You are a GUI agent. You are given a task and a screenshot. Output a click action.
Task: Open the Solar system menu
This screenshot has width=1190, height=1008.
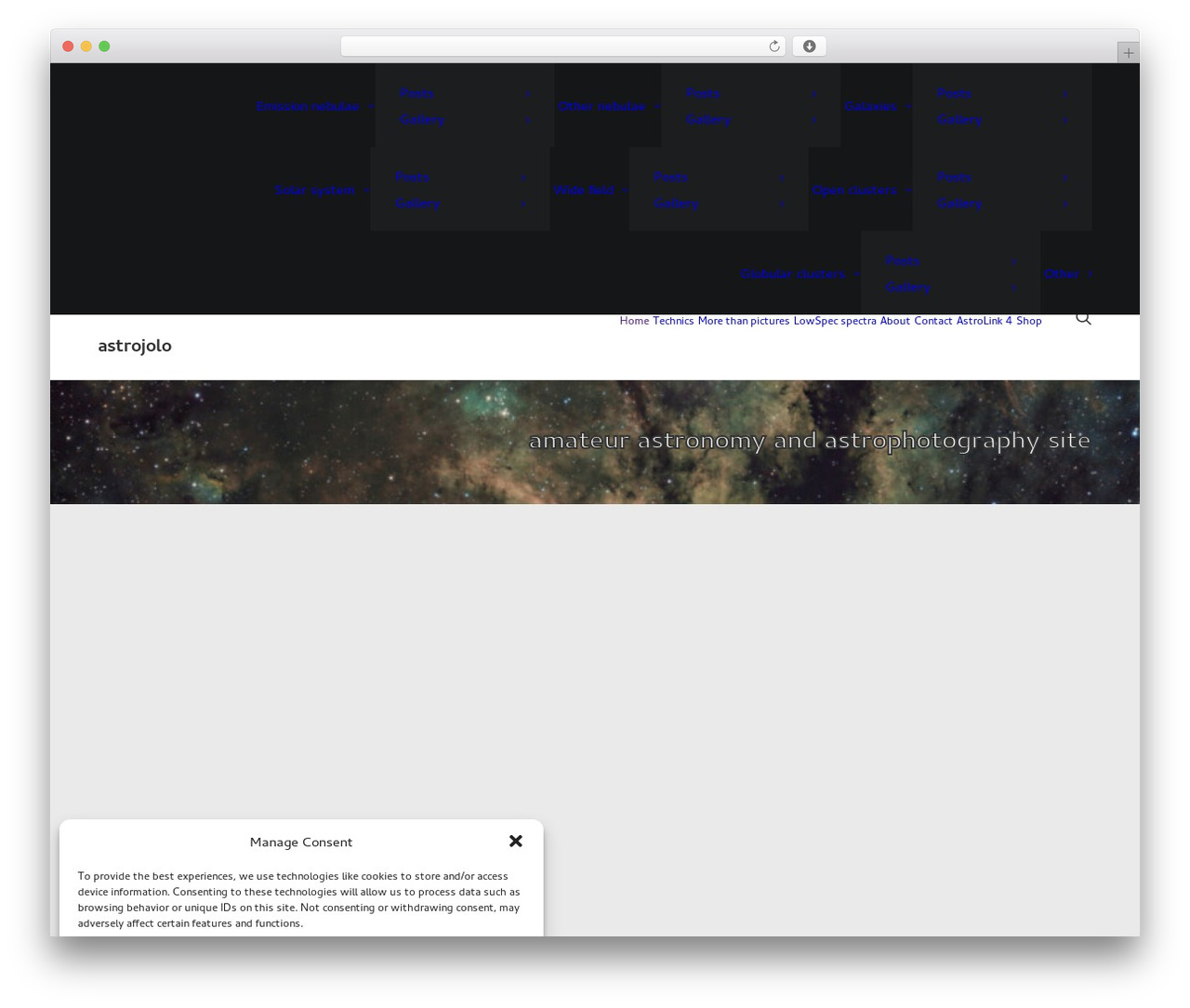tap(314, 190)
